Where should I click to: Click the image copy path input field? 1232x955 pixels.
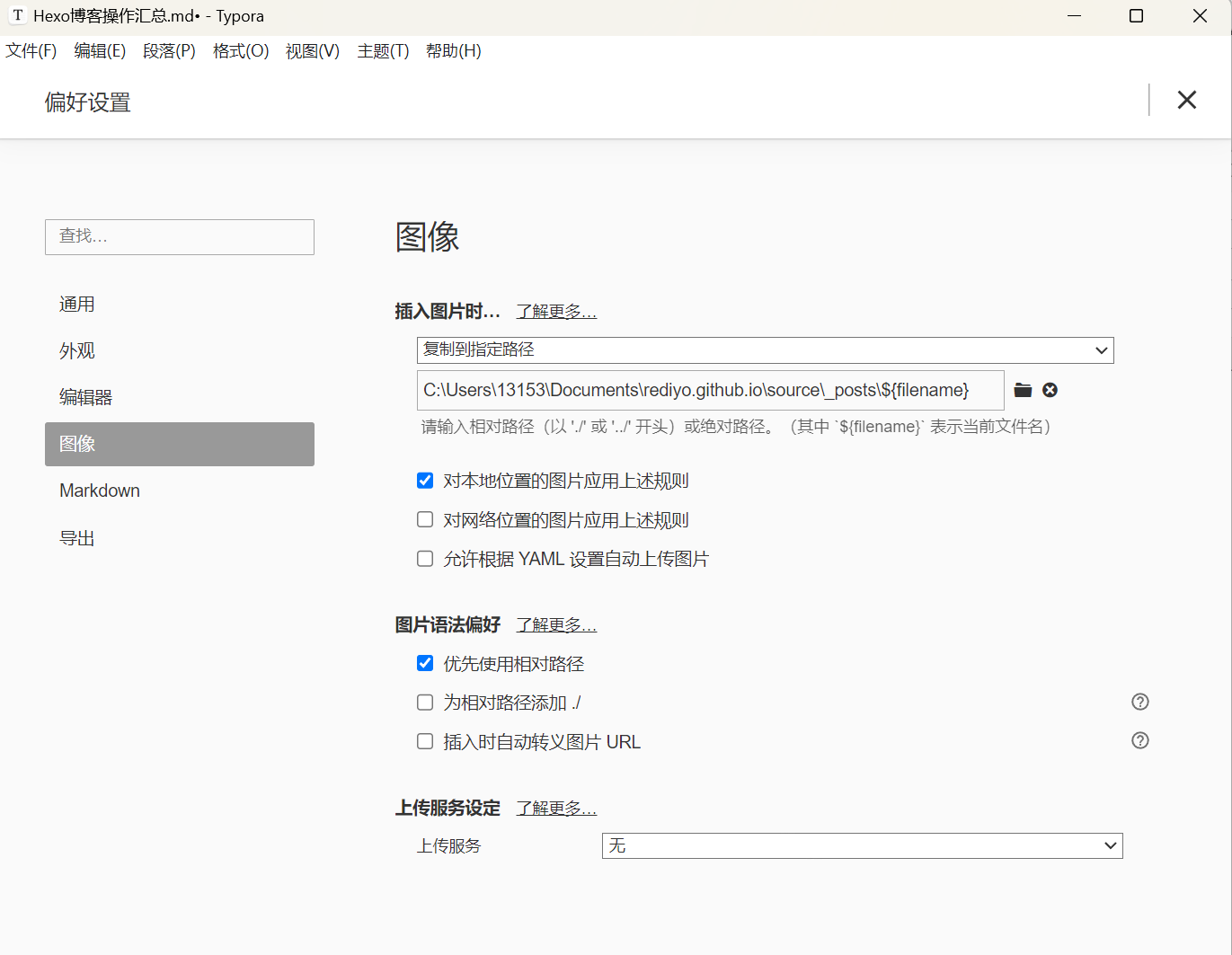711,390
